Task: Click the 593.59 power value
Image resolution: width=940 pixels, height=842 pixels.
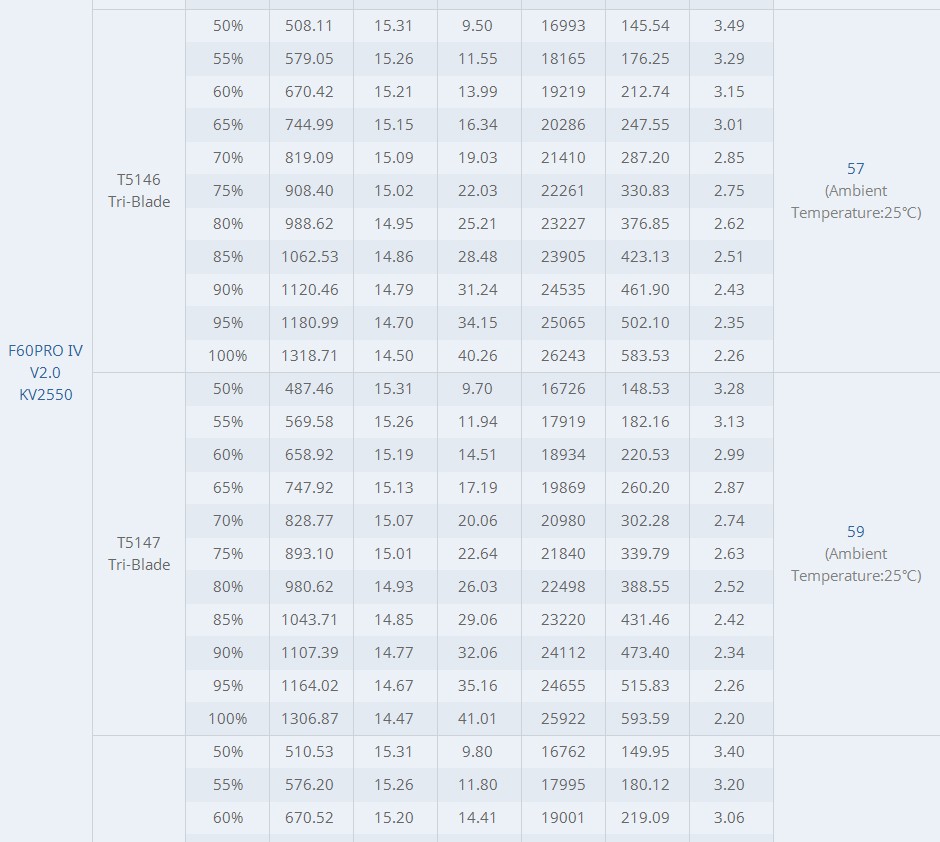Action: [x=645, y=719]
